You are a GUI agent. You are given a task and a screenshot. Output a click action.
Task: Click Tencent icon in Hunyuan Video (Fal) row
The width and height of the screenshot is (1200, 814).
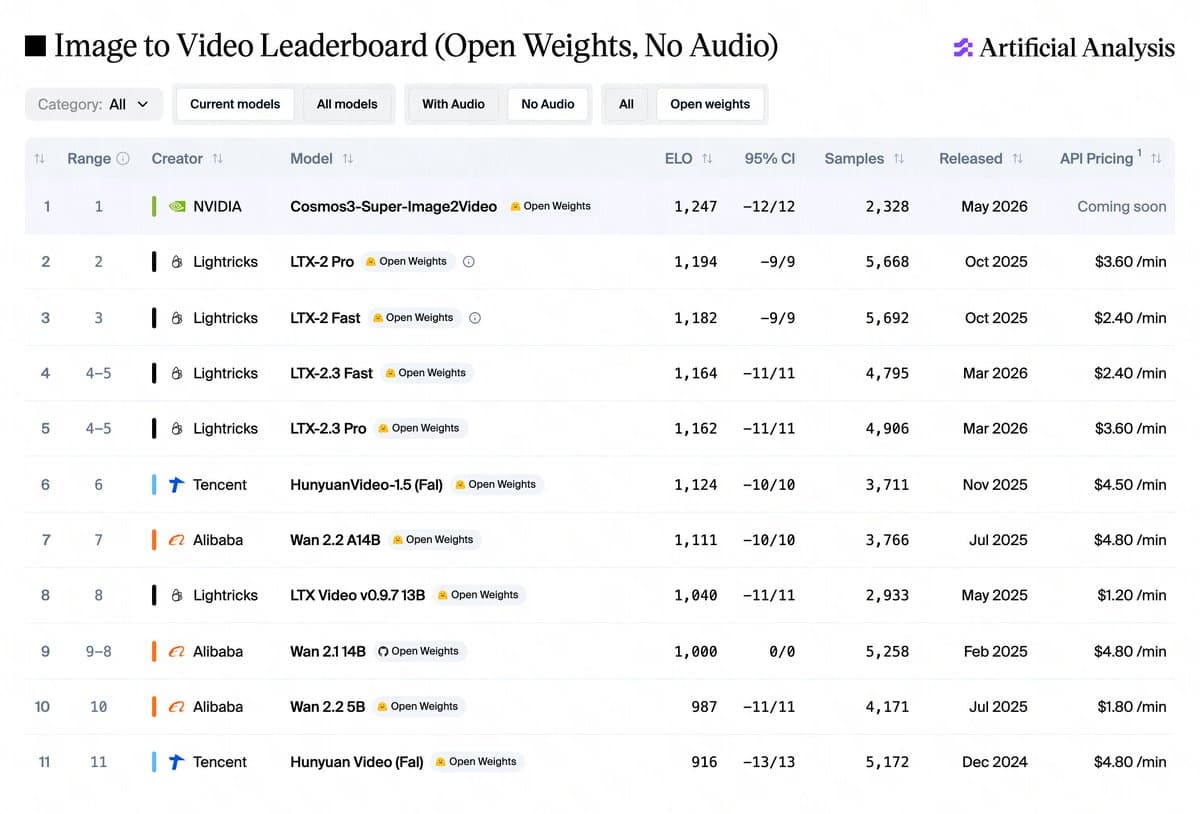(x=177, y=762)
